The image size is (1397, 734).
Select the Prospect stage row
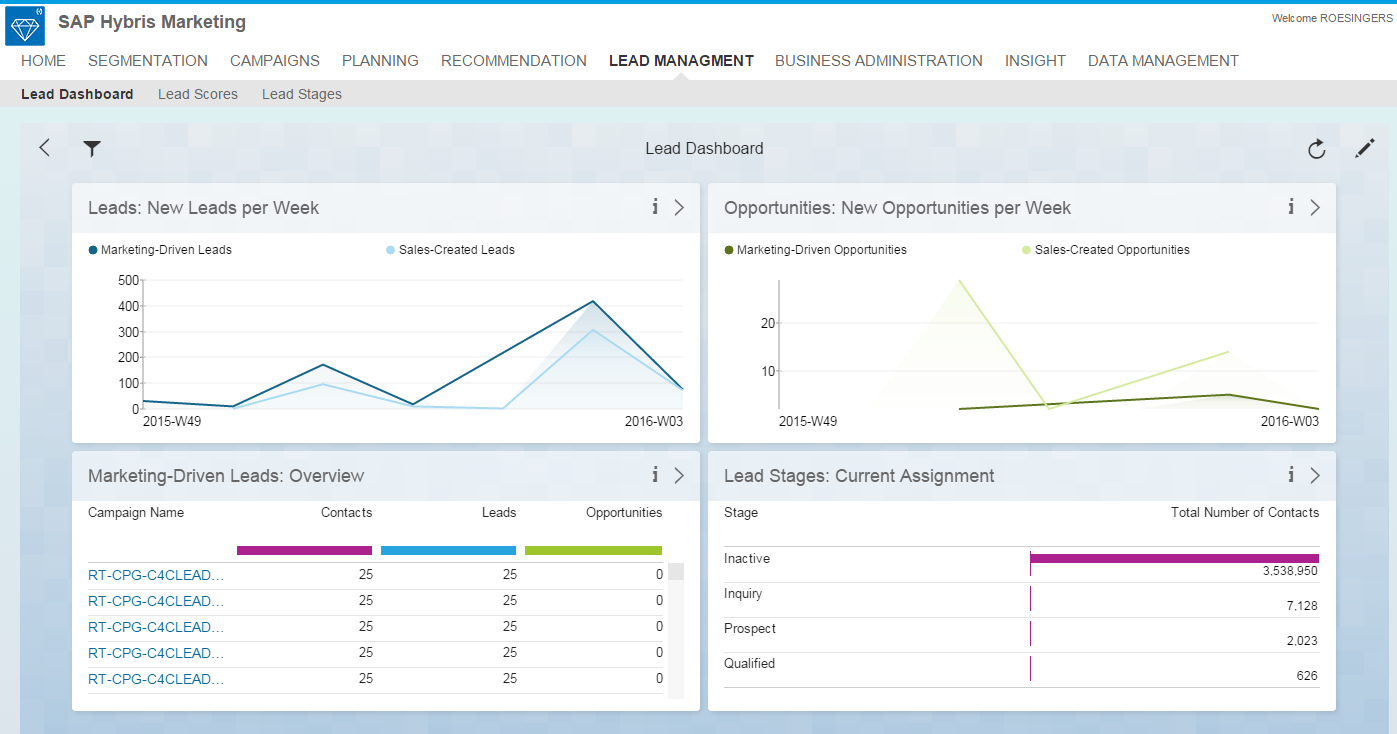point(1021,635)
